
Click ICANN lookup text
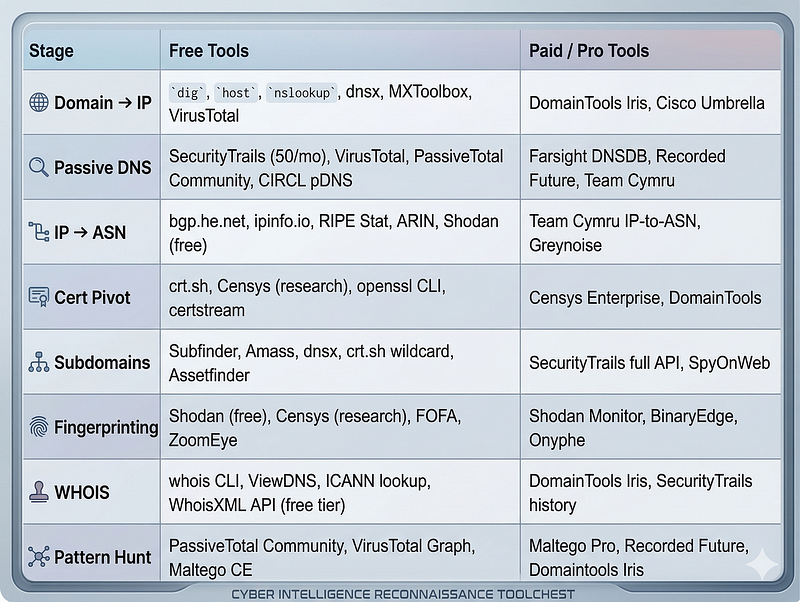pos(376,481)
